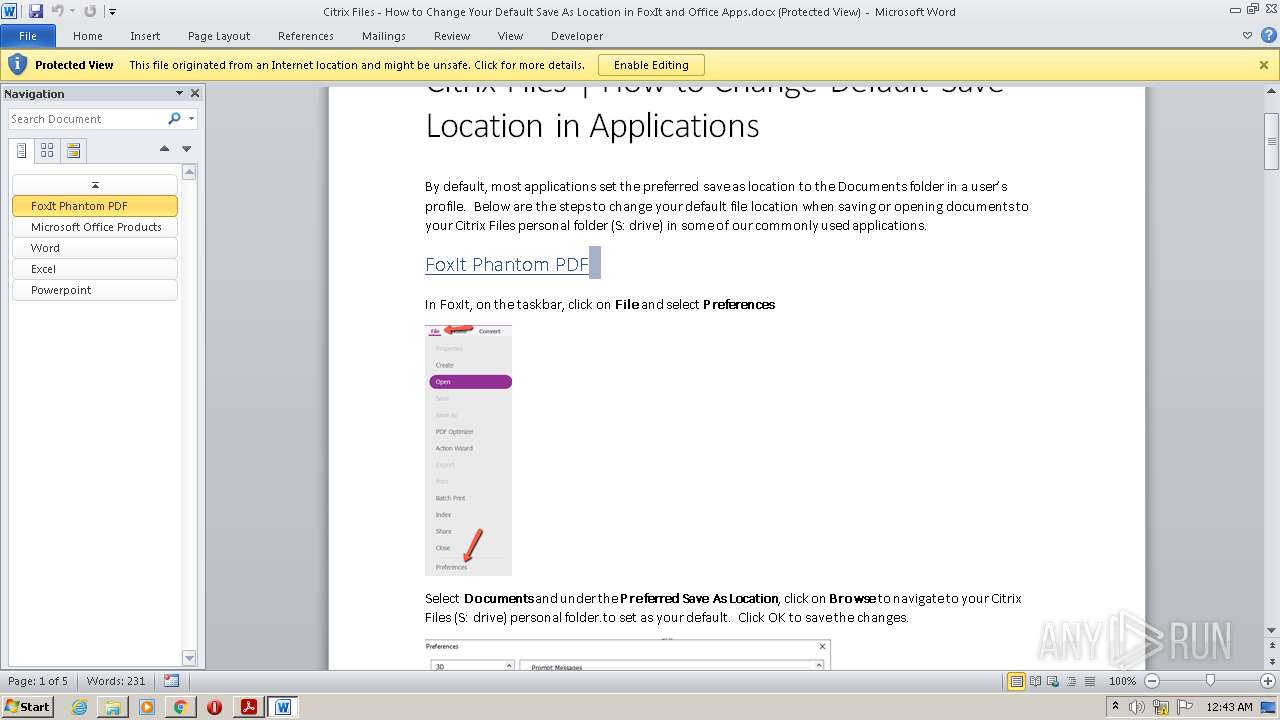Switch to the Review tab

pyautogui.click(x=452, y=36)
